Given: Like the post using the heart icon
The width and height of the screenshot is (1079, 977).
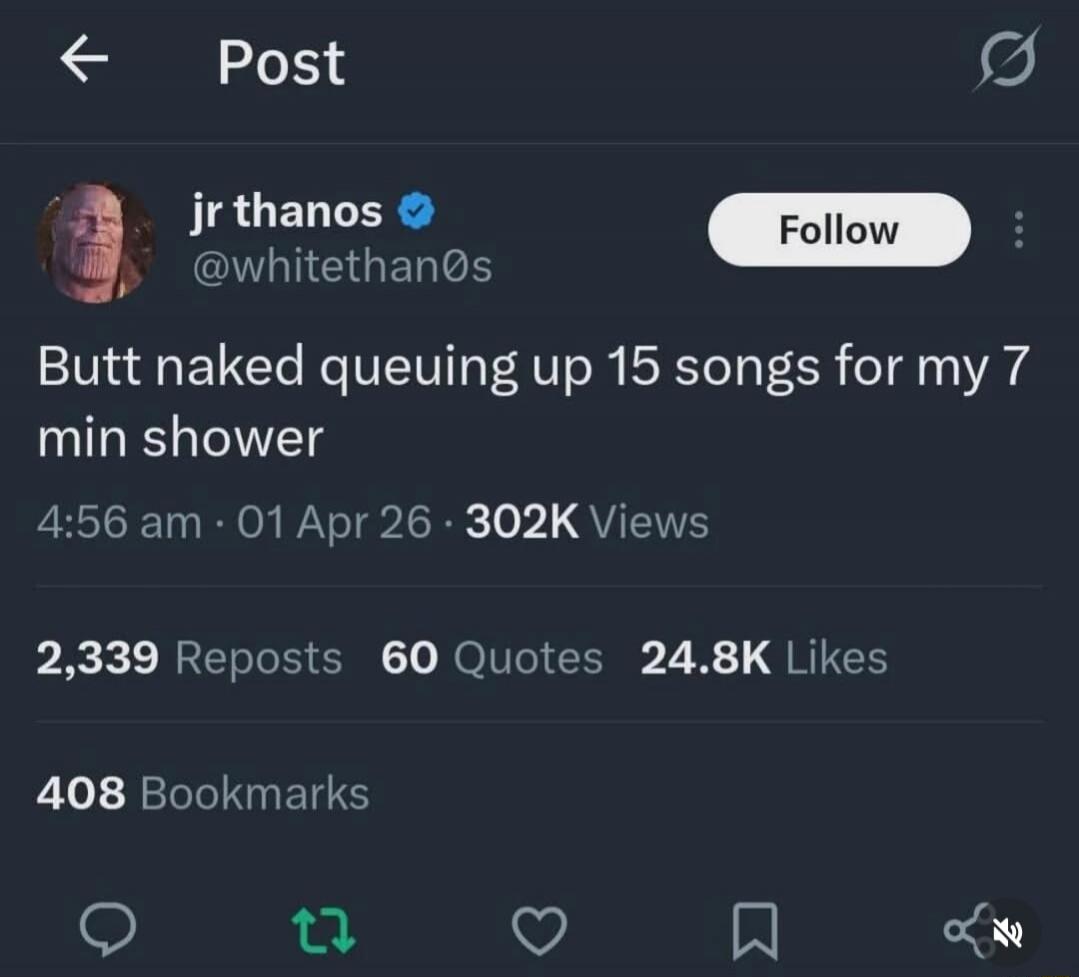Looking at the screenshot, I should coord(539,930).
